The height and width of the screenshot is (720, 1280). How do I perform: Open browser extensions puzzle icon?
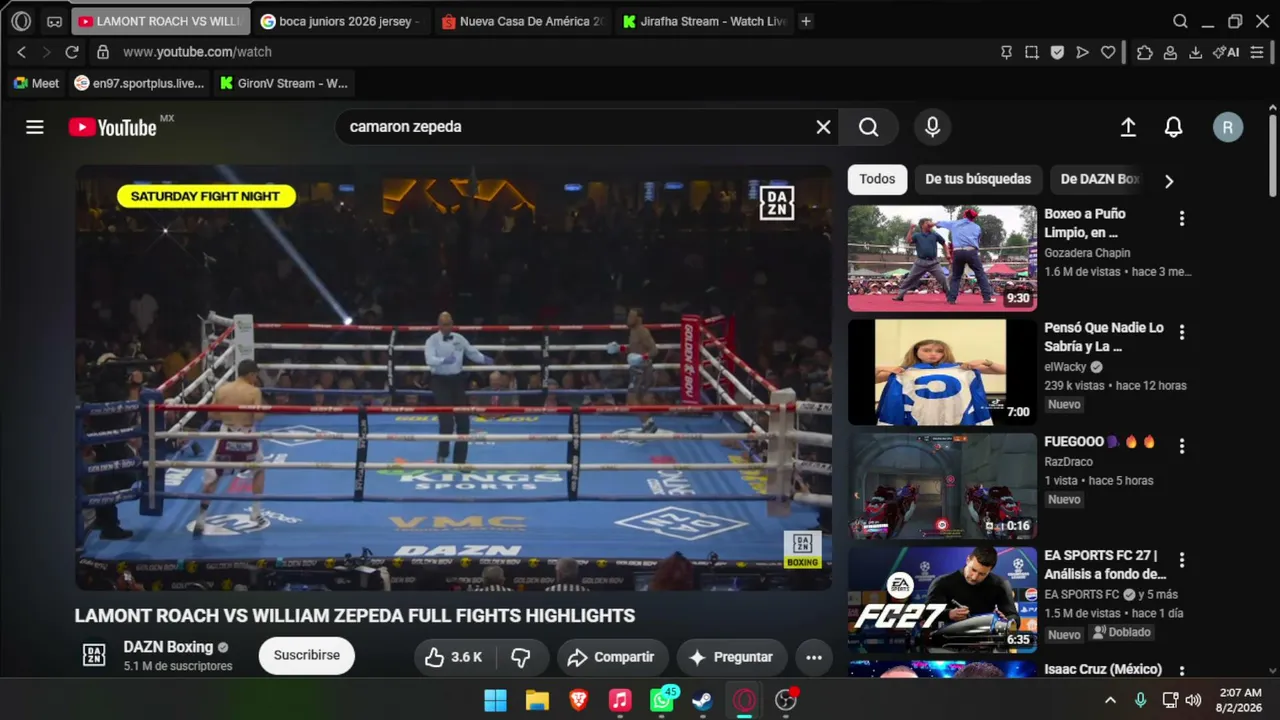click(1145, 52)
